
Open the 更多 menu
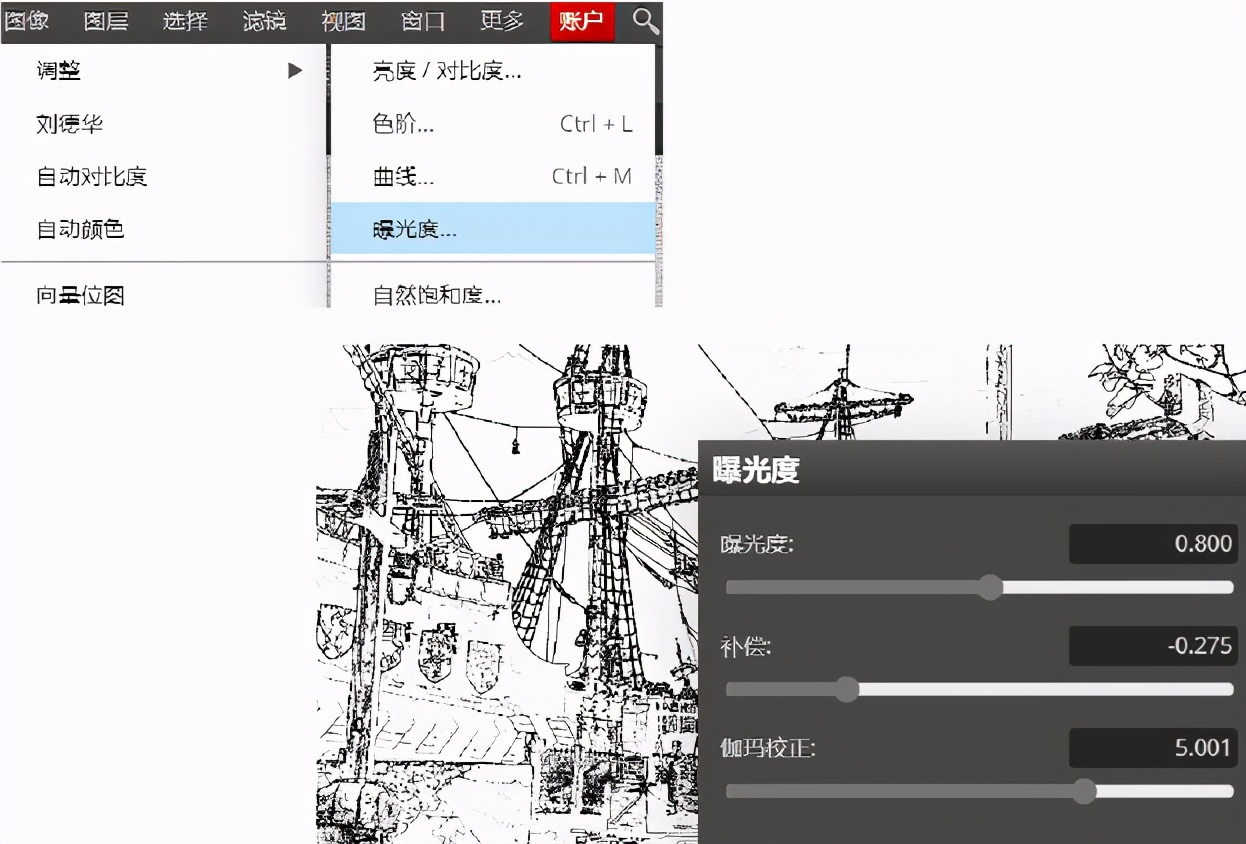point(501,21)
